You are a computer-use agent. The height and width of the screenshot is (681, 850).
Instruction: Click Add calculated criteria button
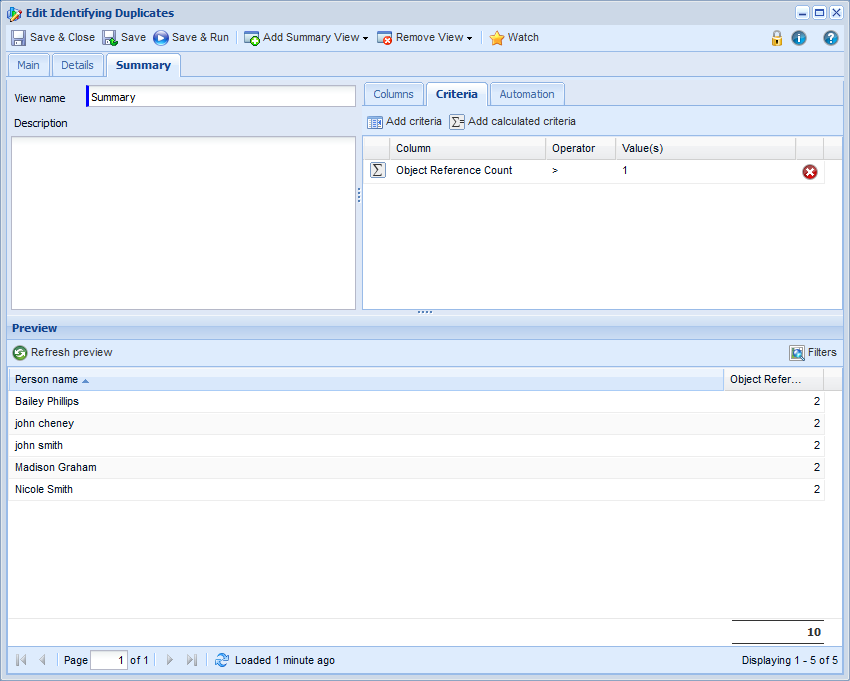513,121
